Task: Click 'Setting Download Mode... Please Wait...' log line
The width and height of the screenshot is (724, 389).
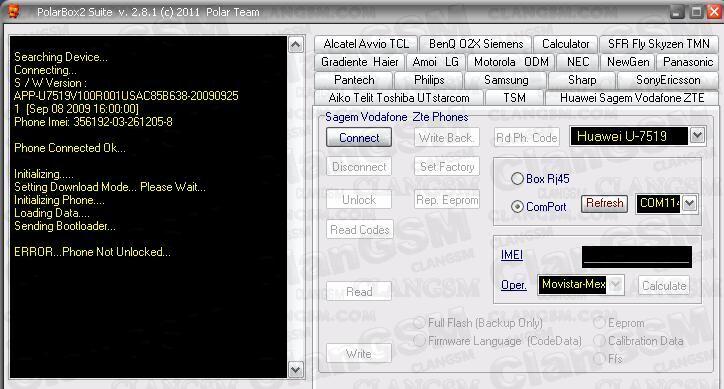Action: (x=110, y=187)
